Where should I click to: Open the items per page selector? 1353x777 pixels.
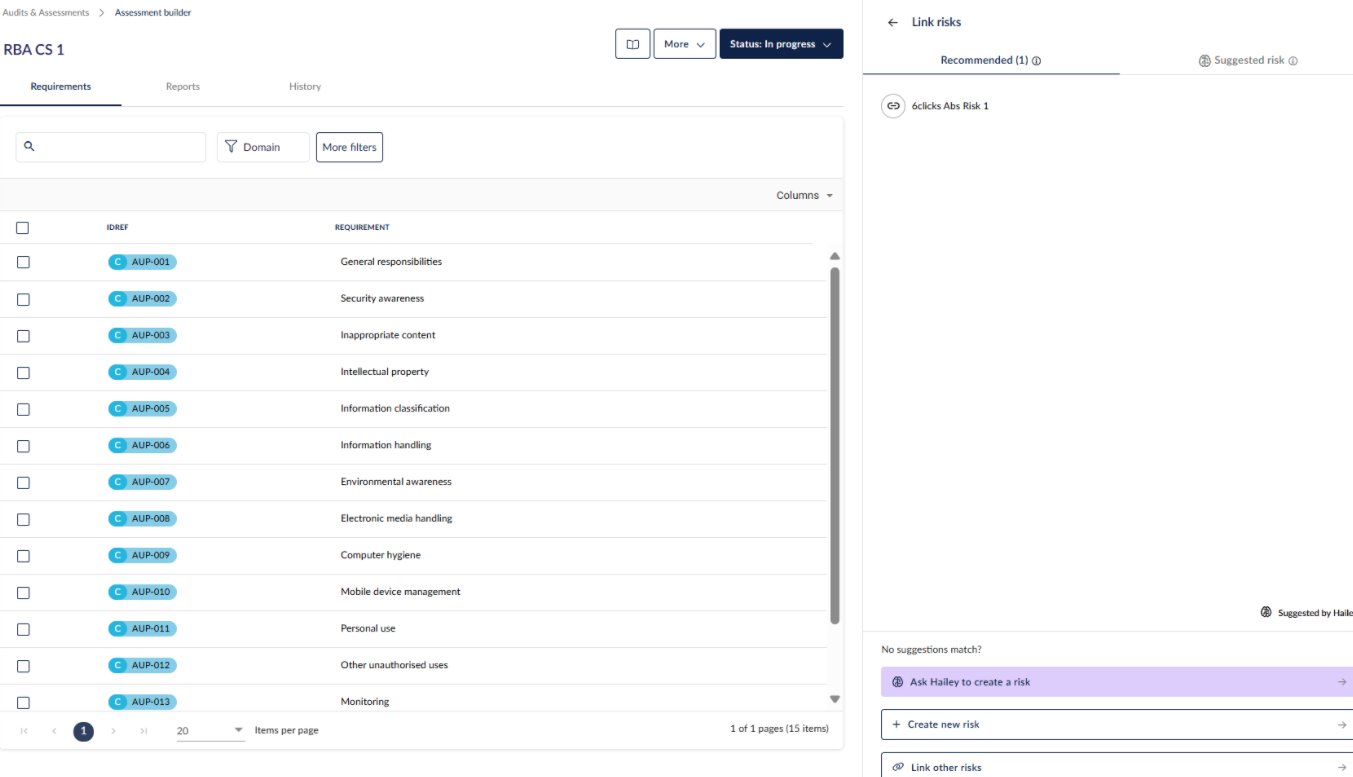click(211, 731)
